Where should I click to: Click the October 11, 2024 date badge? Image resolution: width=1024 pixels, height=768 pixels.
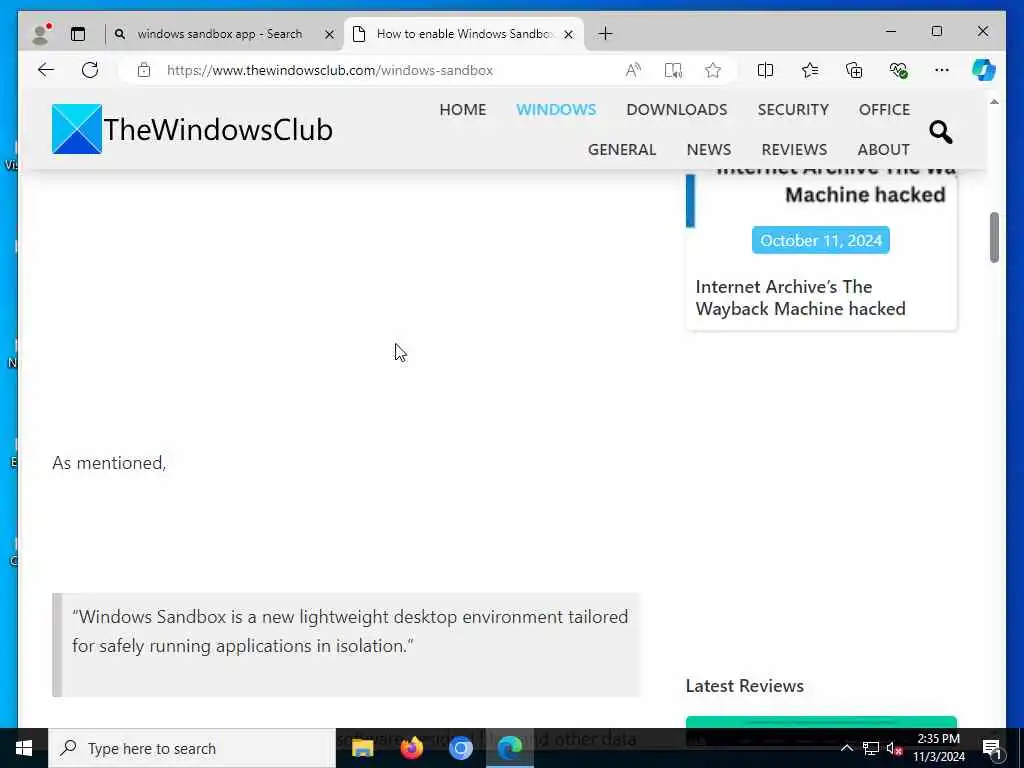point(820,240)
